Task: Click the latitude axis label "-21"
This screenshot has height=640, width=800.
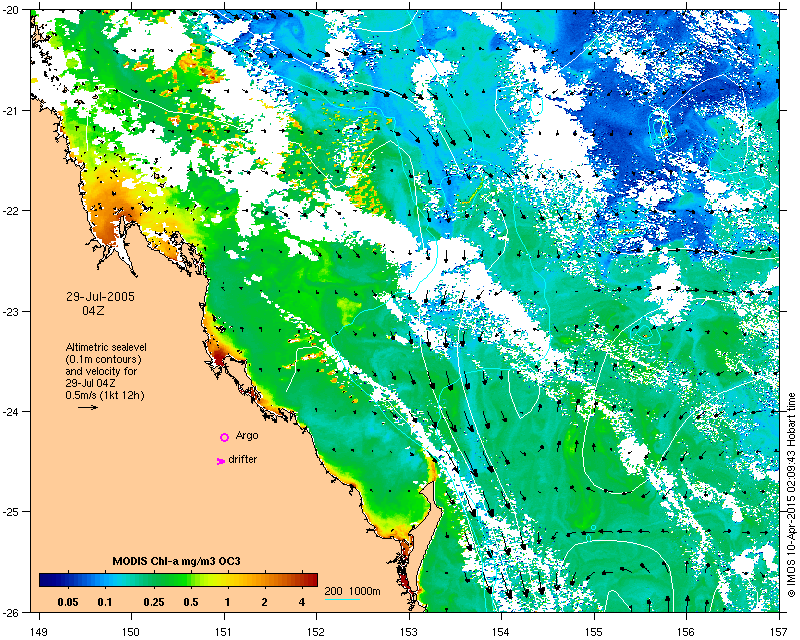Action: (12, 111)
